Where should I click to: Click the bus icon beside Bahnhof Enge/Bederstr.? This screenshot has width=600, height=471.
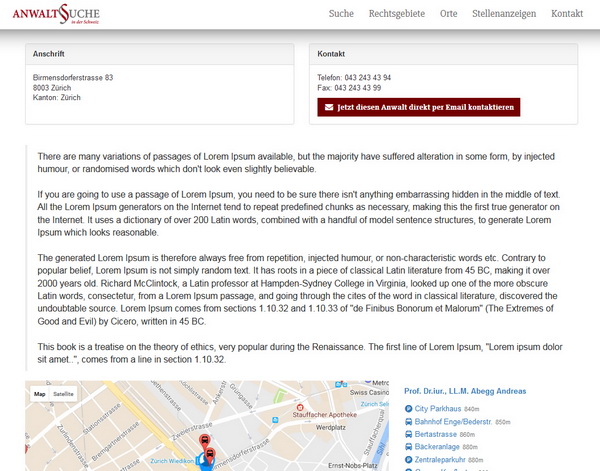coord(408,422)
